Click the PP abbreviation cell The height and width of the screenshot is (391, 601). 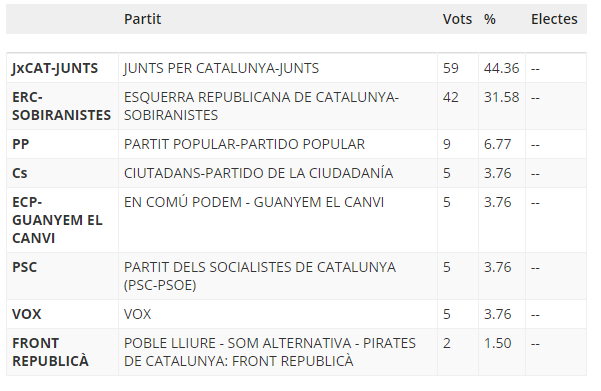tap(62, 144)
